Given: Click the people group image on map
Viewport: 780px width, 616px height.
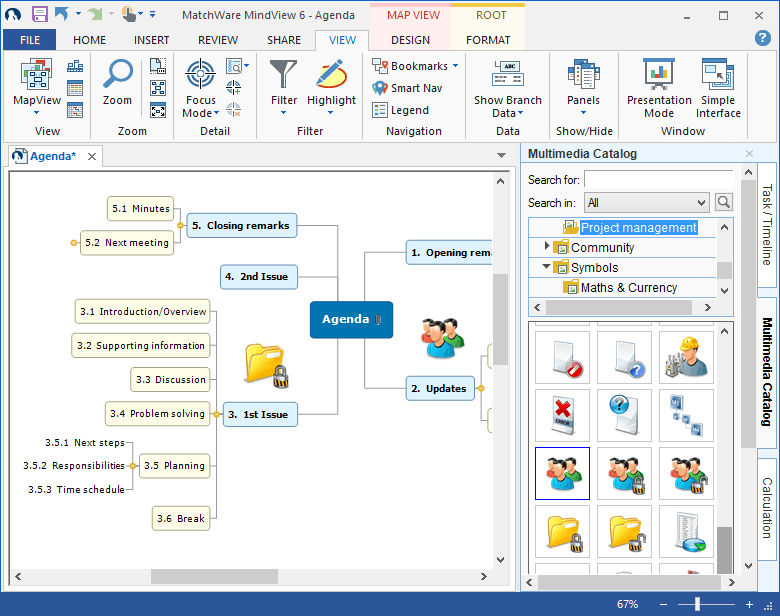Looking at the screenshot, I should [x=442, y=338].
